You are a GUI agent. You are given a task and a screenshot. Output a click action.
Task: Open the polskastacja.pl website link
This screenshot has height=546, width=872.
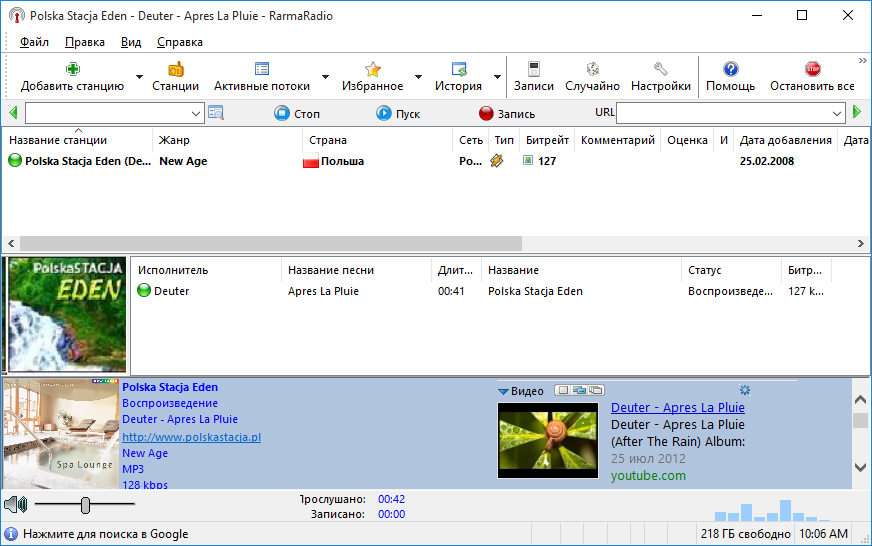pyautogui.click(x=191, y=437)
